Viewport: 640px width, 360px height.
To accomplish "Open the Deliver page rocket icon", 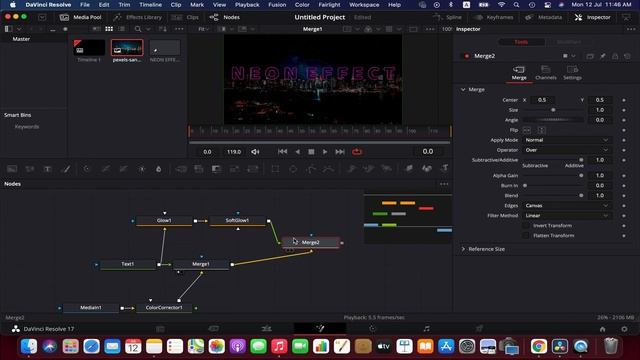I will coord(479,329).
